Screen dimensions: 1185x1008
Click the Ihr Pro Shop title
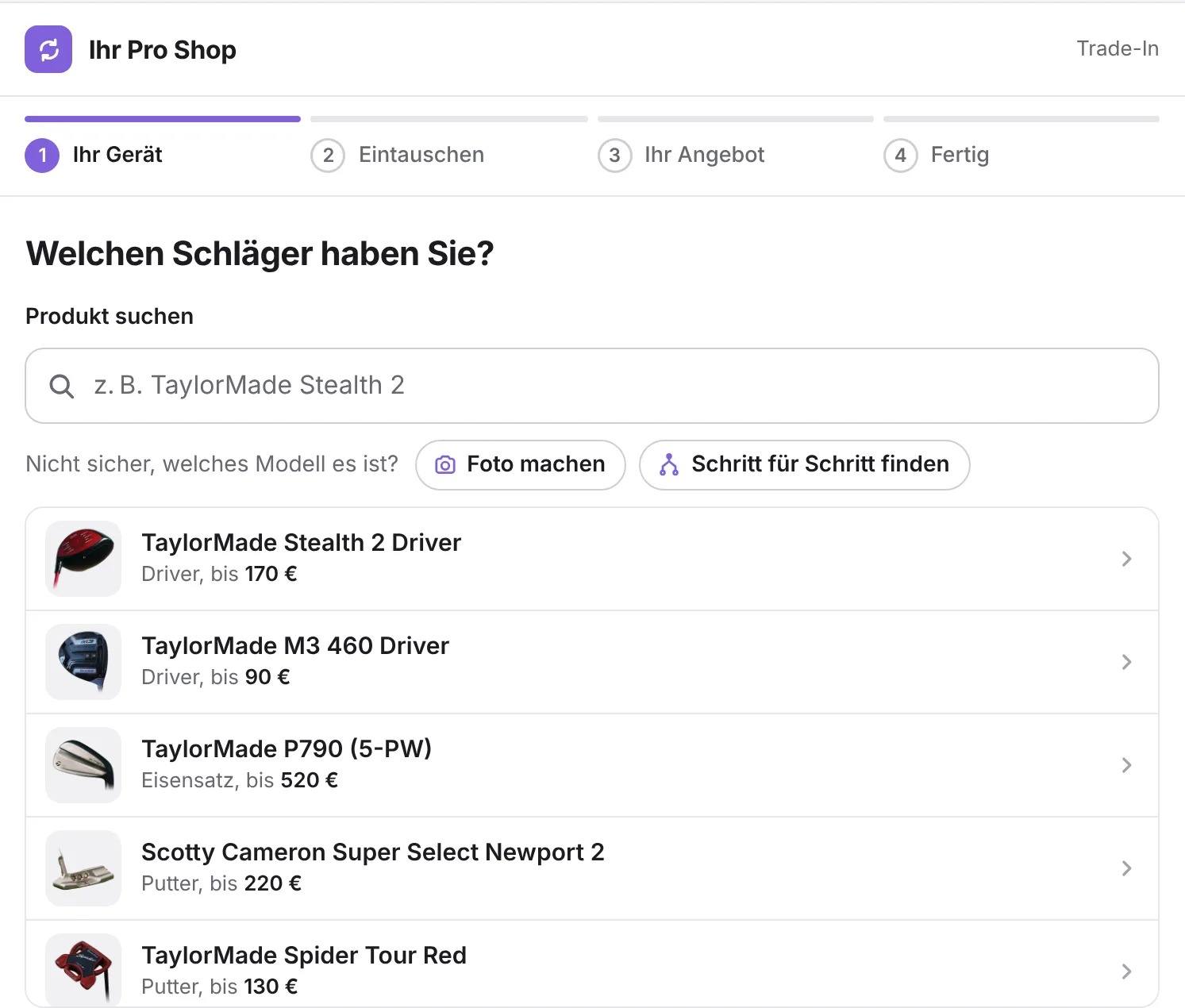[163, 50]
